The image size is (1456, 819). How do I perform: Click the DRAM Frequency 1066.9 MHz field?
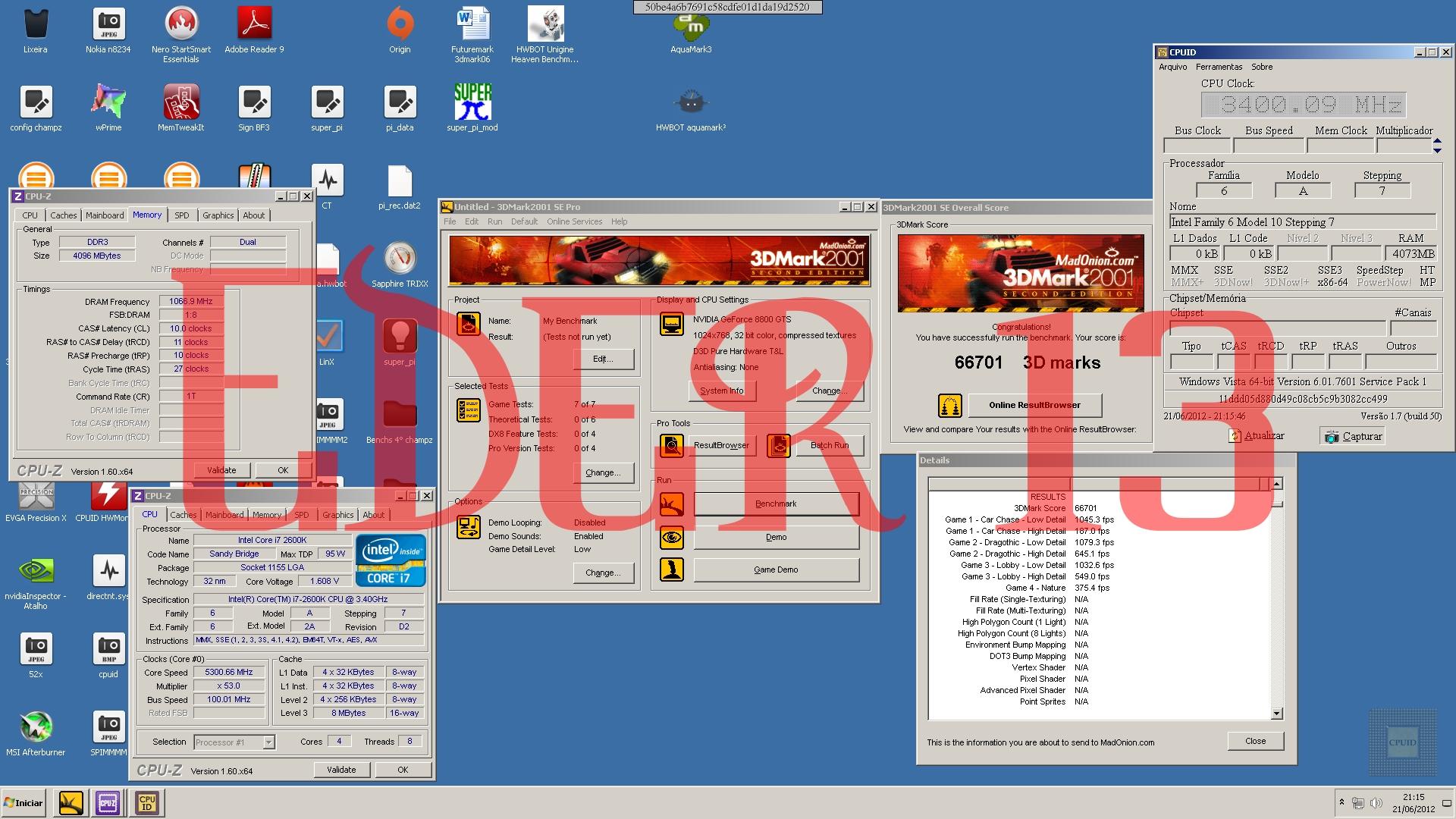tap(191, 302)
